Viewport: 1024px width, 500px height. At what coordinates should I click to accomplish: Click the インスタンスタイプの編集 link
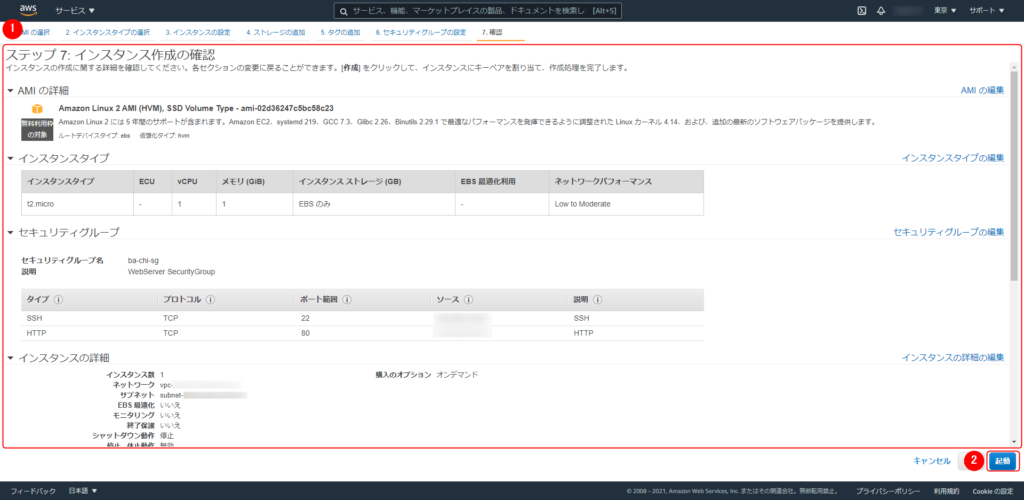pos(953,158)
